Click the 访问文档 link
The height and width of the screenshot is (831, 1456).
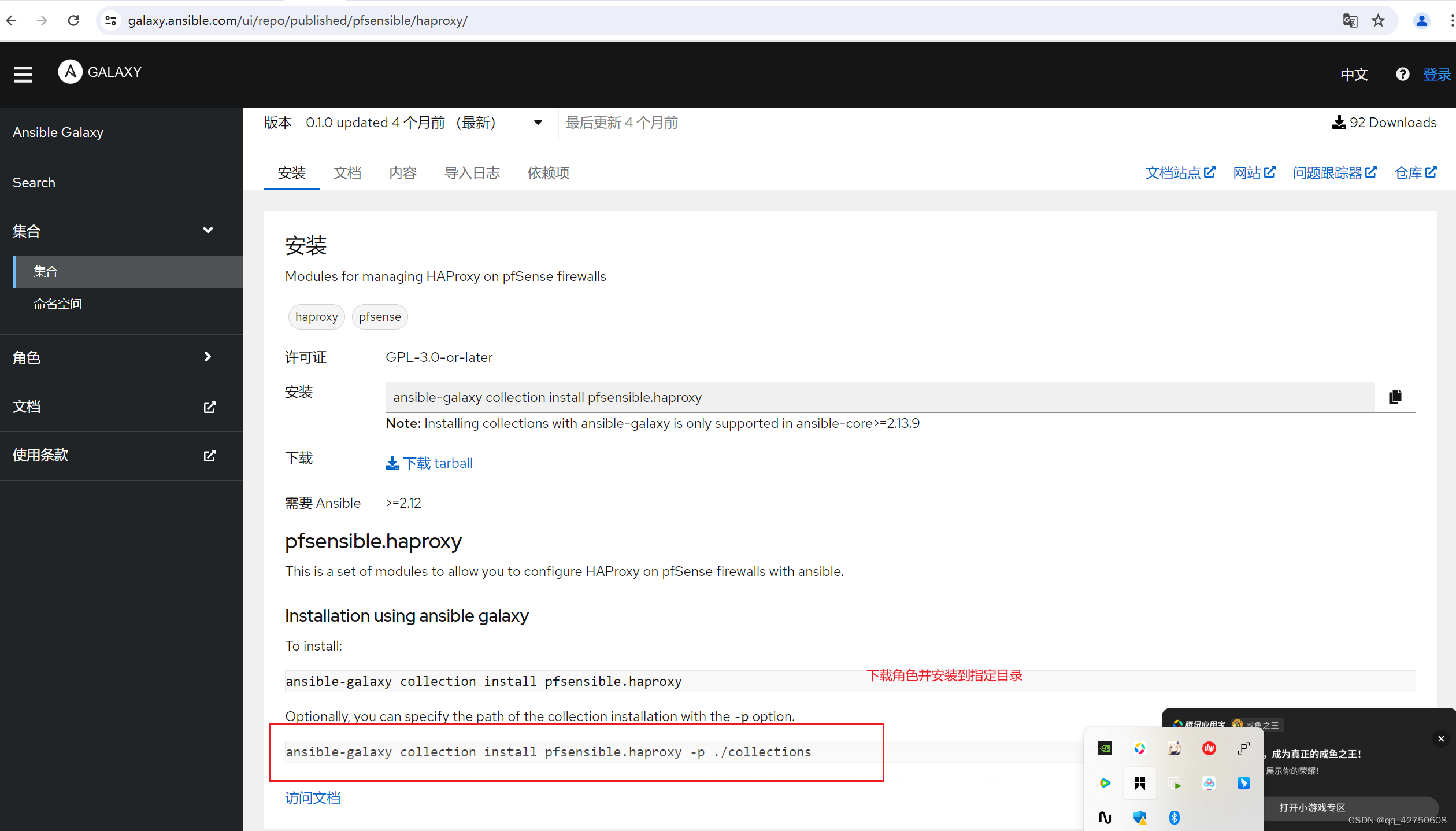(x=312, y=797)
